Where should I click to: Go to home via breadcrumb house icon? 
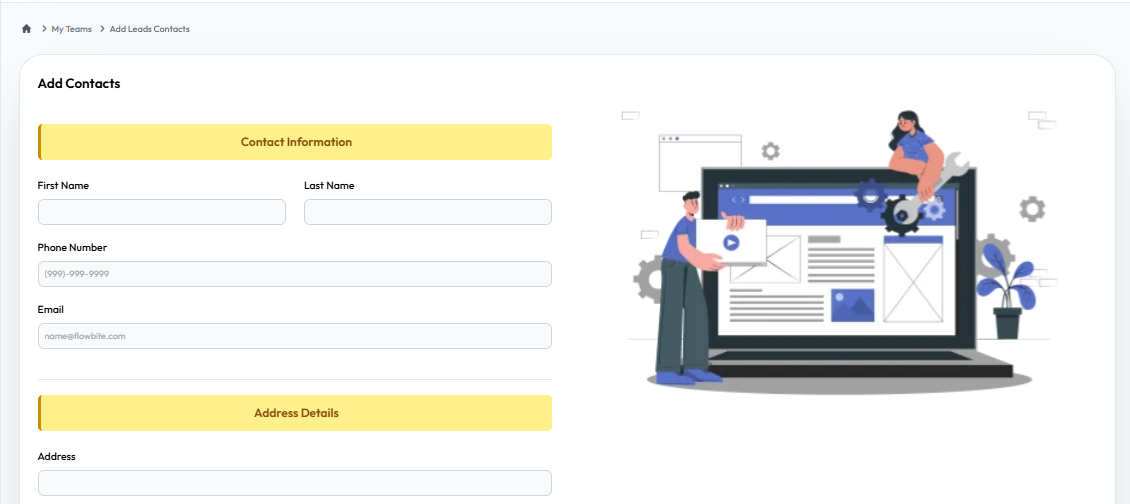click(x=27, y=29)
